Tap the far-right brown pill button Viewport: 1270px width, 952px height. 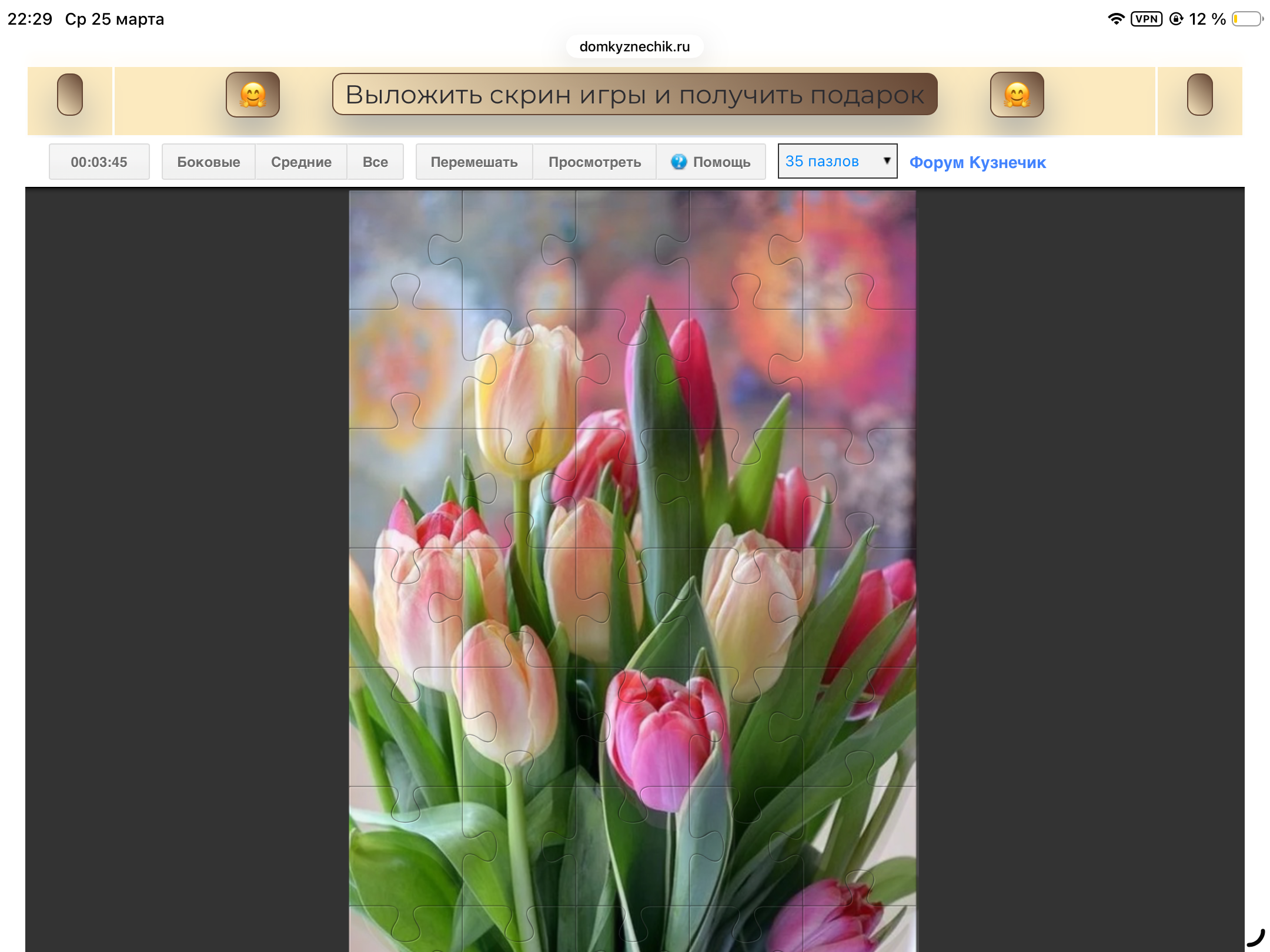[1199, 95]
